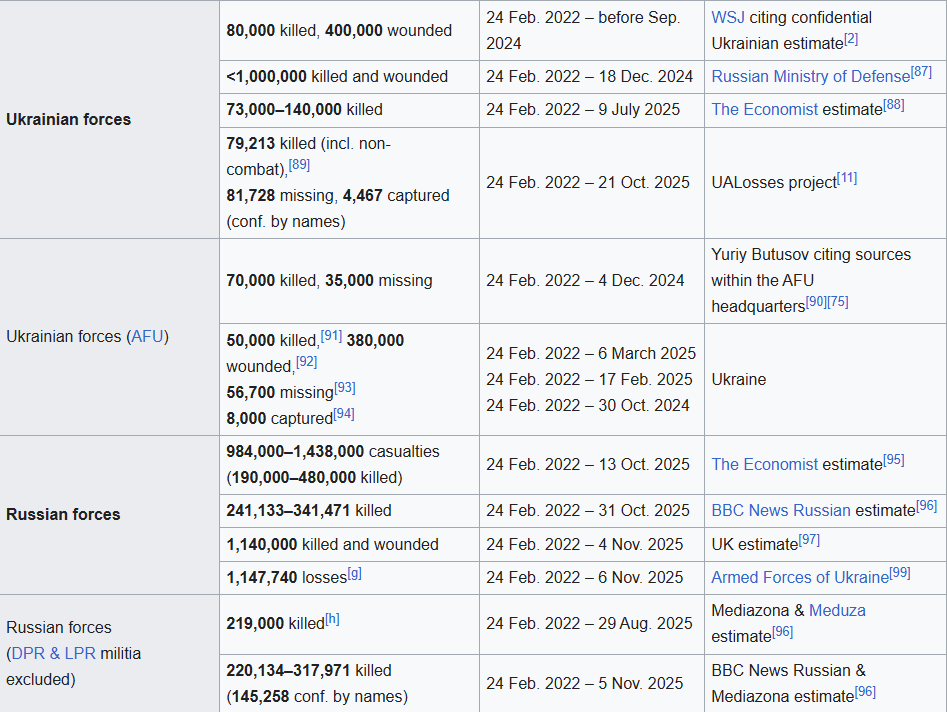This screenshot has width=947, height=712.
Task: Open BBC News Russian link
Action: point(781,510)
